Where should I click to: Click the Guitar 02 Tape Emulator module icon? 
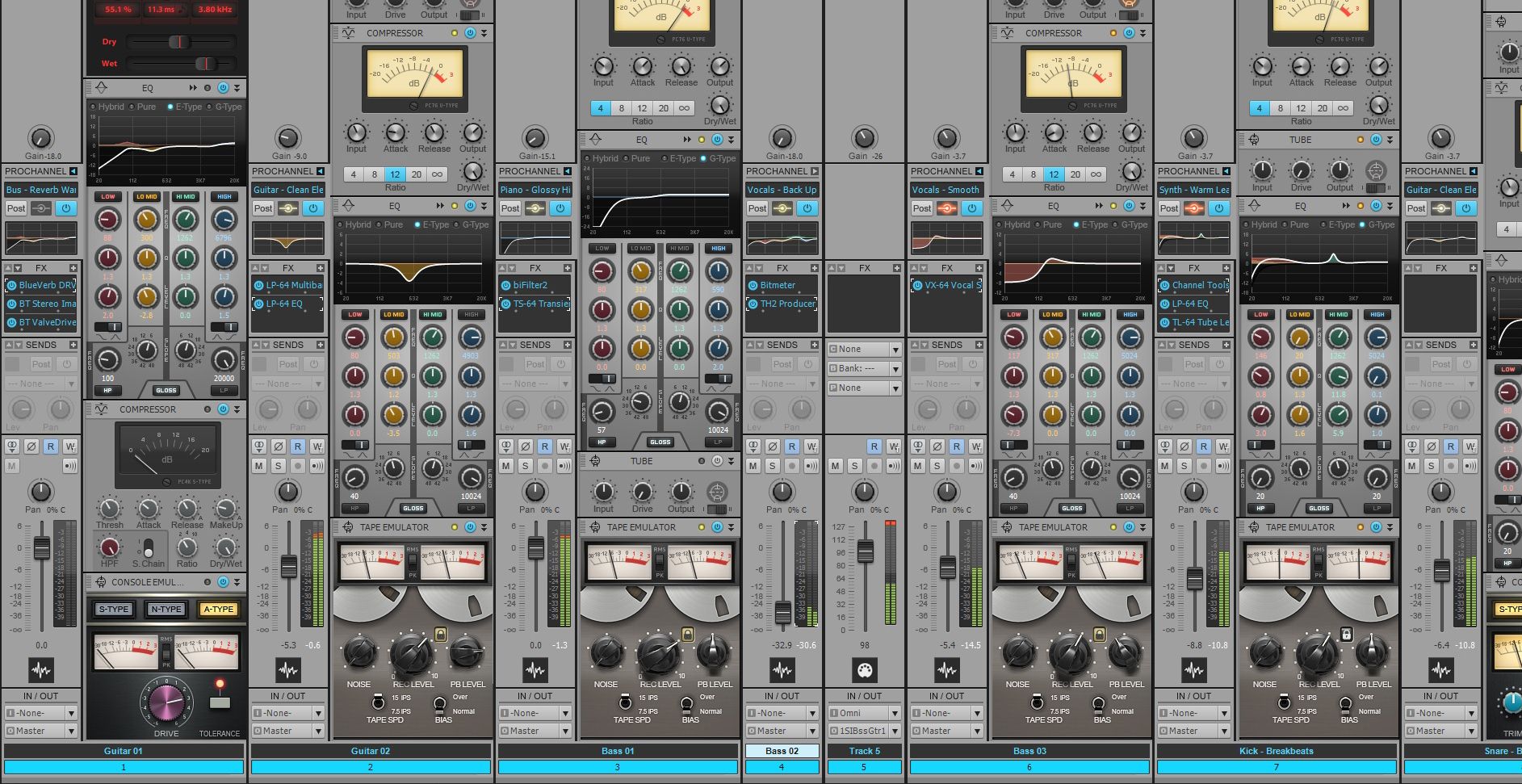coord(348,527)
